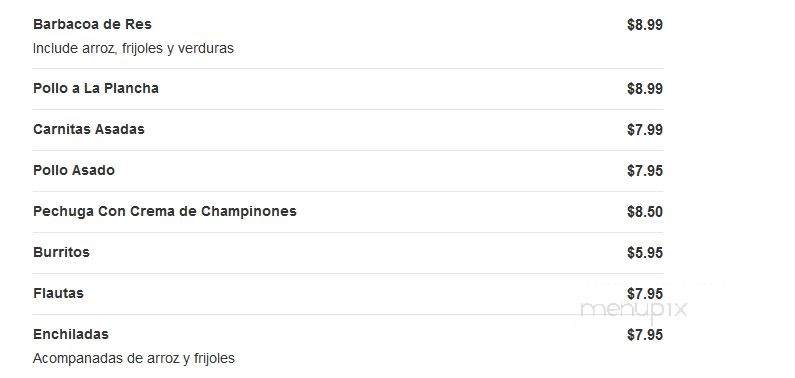Select the Barbacoa de Res $8.99 price
This screenshot has height=378, width=795.
click(x=644, y=25)
